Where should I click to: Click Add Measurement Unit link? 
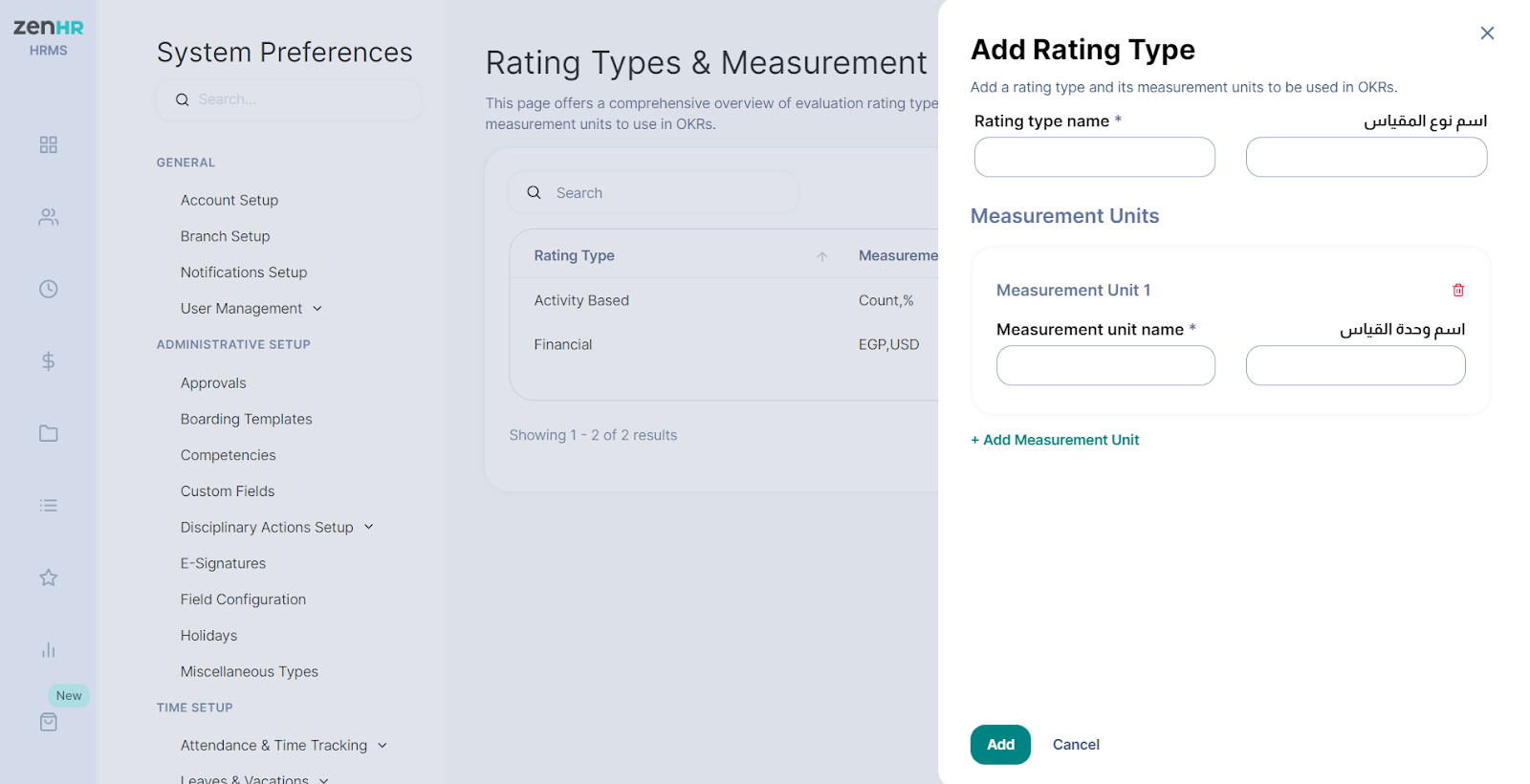(x=1056, y=440)
